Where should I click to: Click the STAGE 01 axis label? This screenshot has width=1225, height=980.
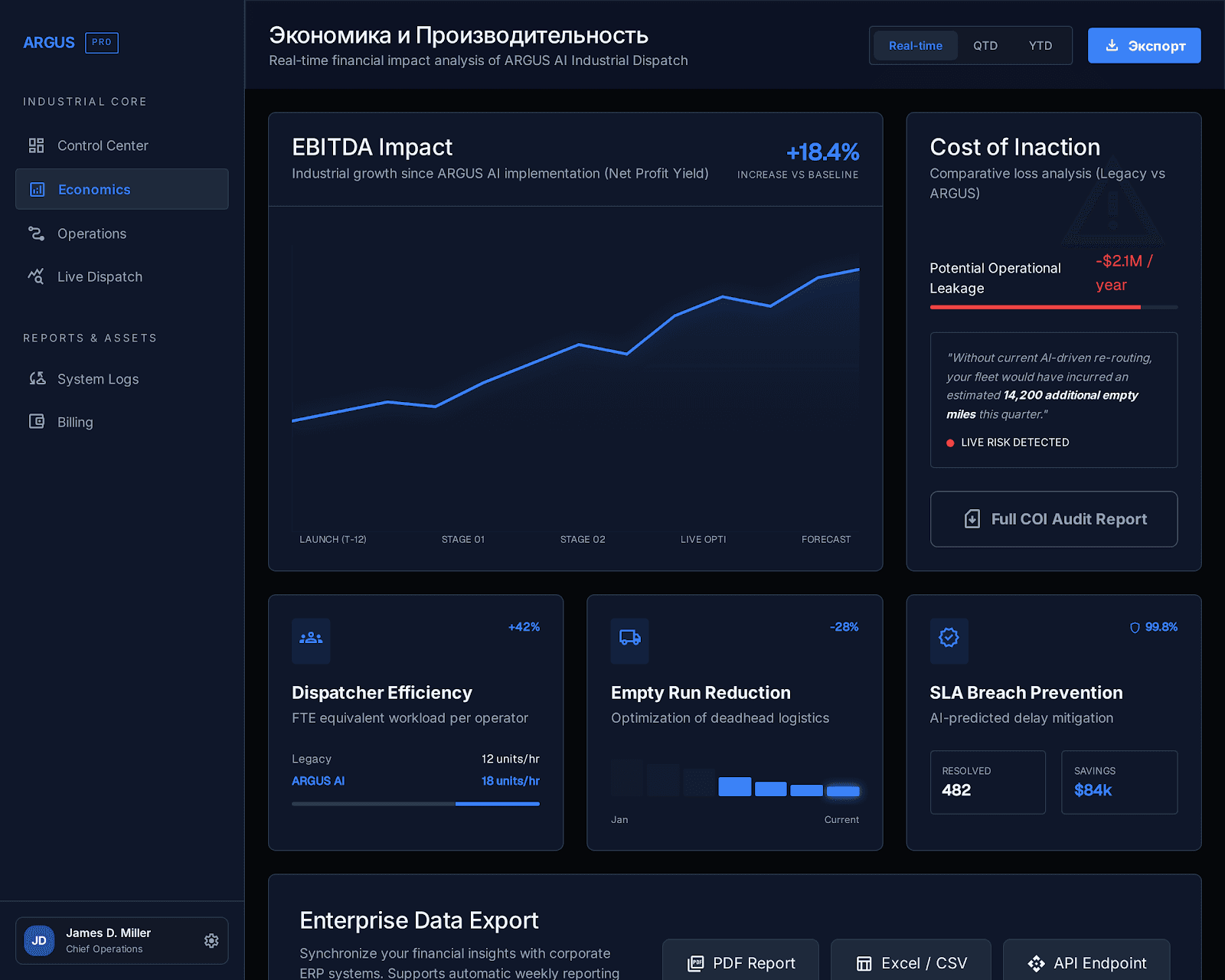(462, 539)
